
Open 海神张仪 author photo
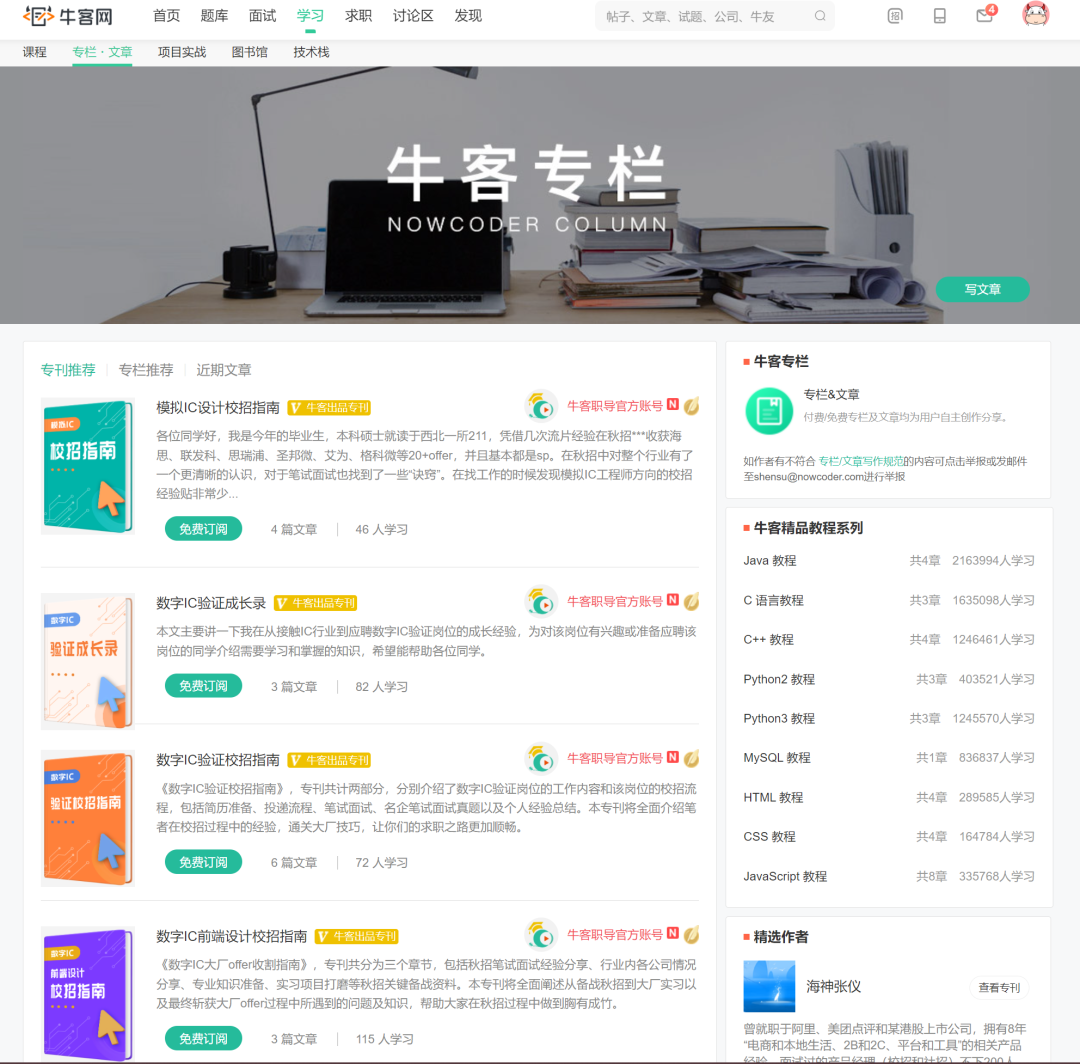click(x=769, y=986)
